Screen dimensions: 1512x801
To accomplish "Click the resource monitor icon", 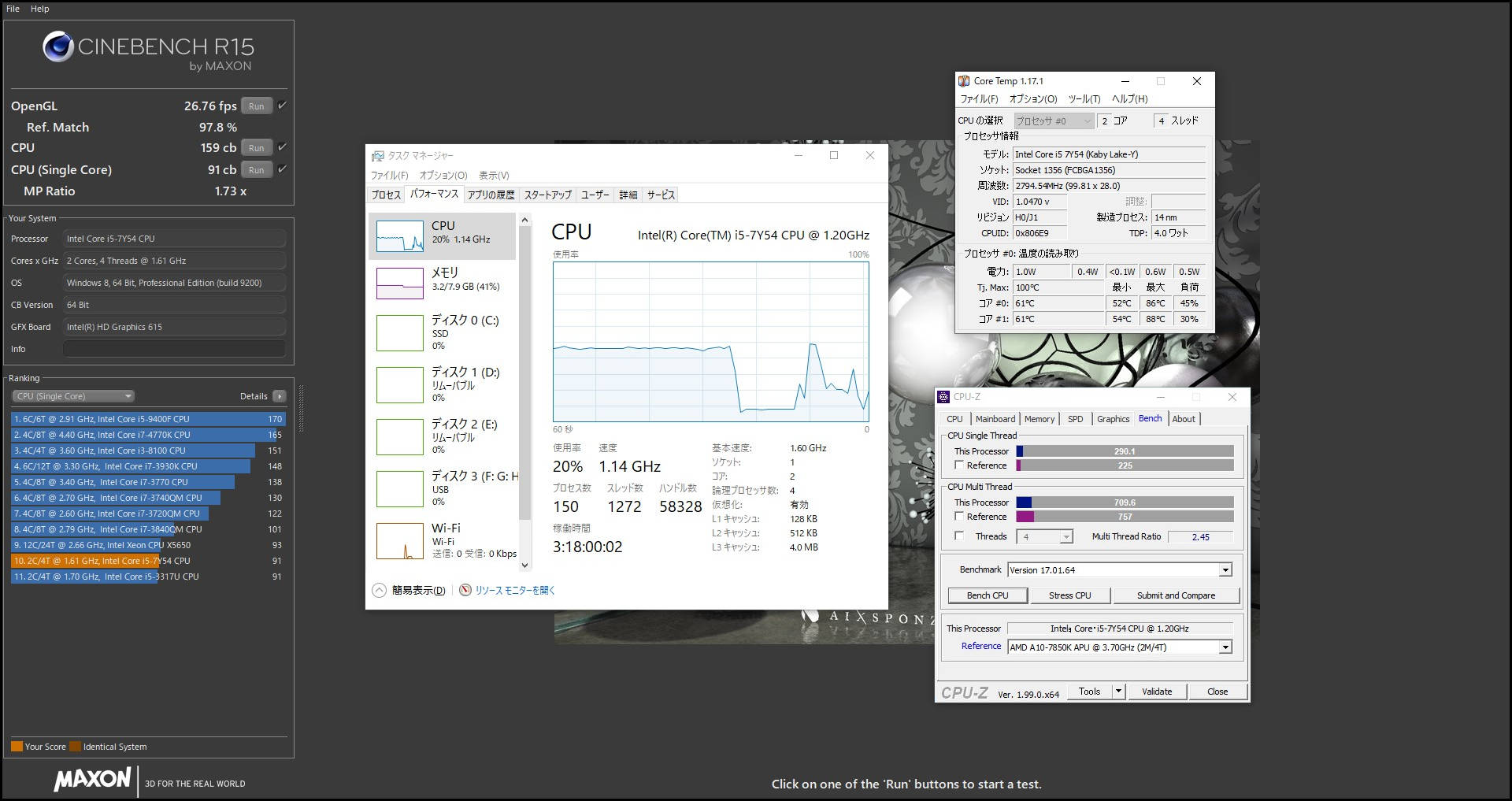I will click(465, 590).
